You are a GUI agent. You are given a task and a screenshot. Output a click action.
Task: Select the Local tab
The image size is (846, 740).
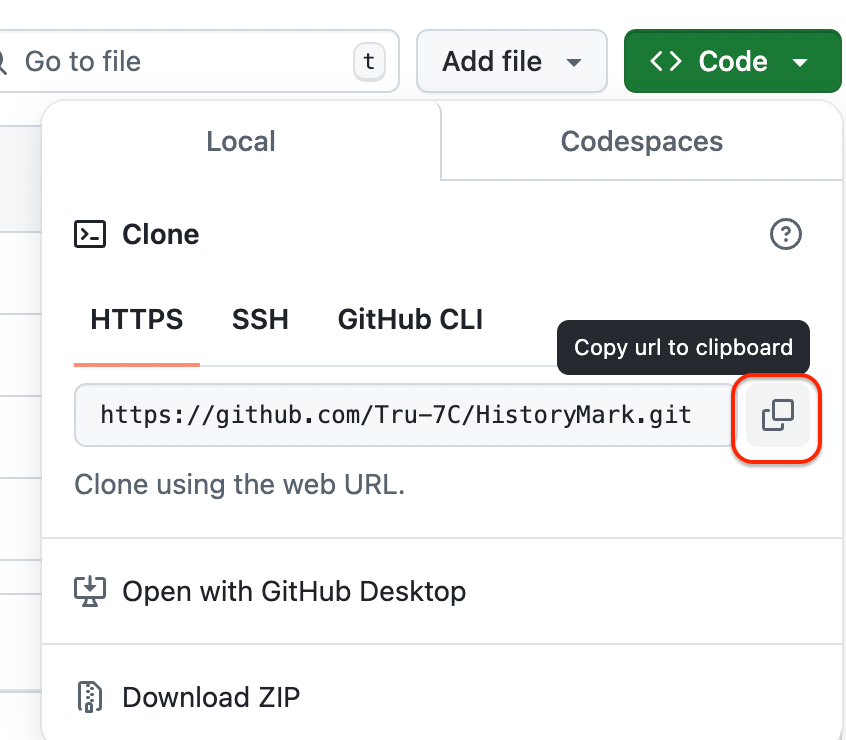[x=241, y=141]
